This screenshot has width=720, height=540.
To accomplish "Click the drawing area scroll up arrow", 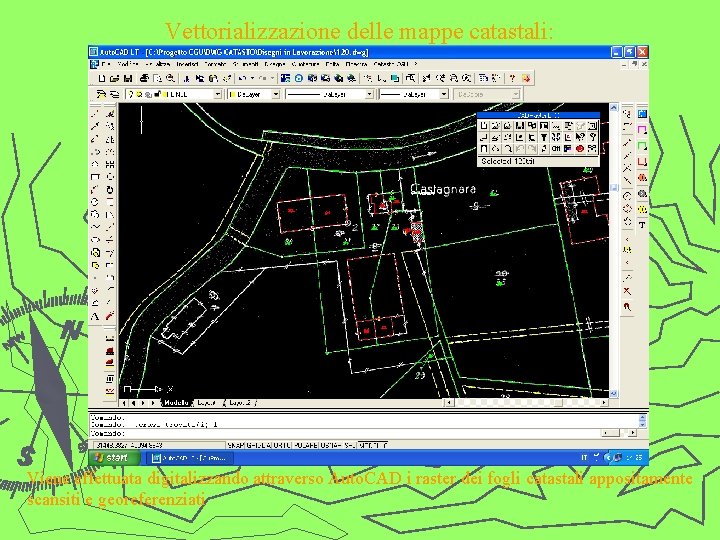I will click(614, 108).
